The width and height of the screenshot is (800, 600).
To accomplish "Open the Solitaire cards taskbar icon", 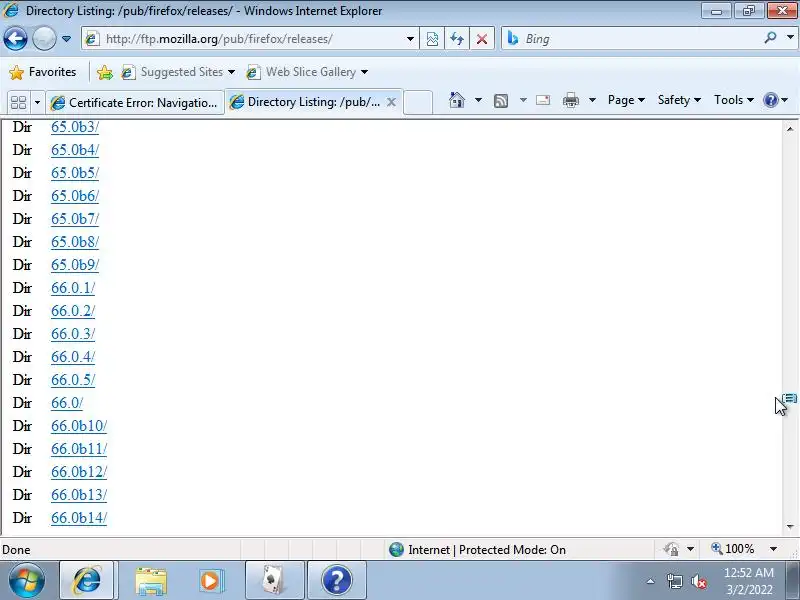I will [x=274, y=581].
